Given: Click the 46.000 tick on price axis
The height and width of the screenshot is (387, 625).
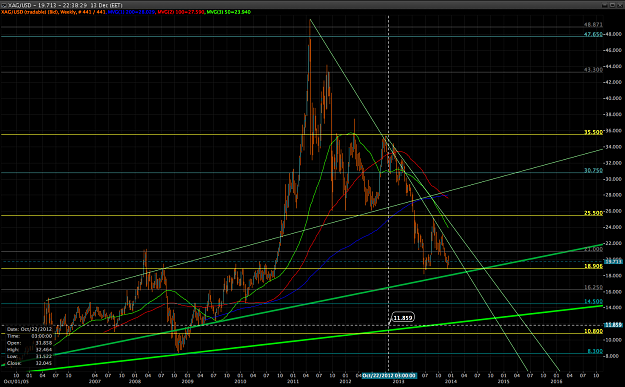Looking at the screenshot, I should tap(614, 51).
